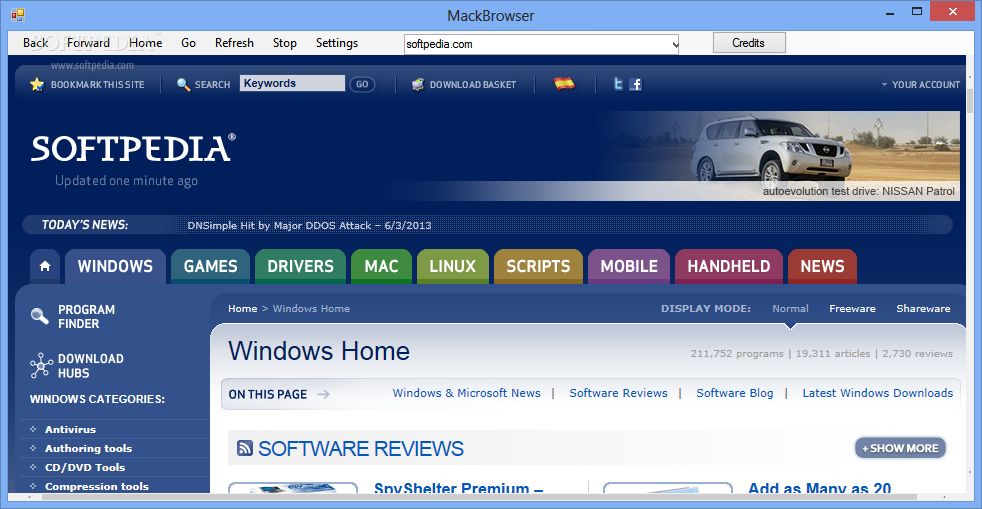Go to Home via toolbar

pos(145,43)
